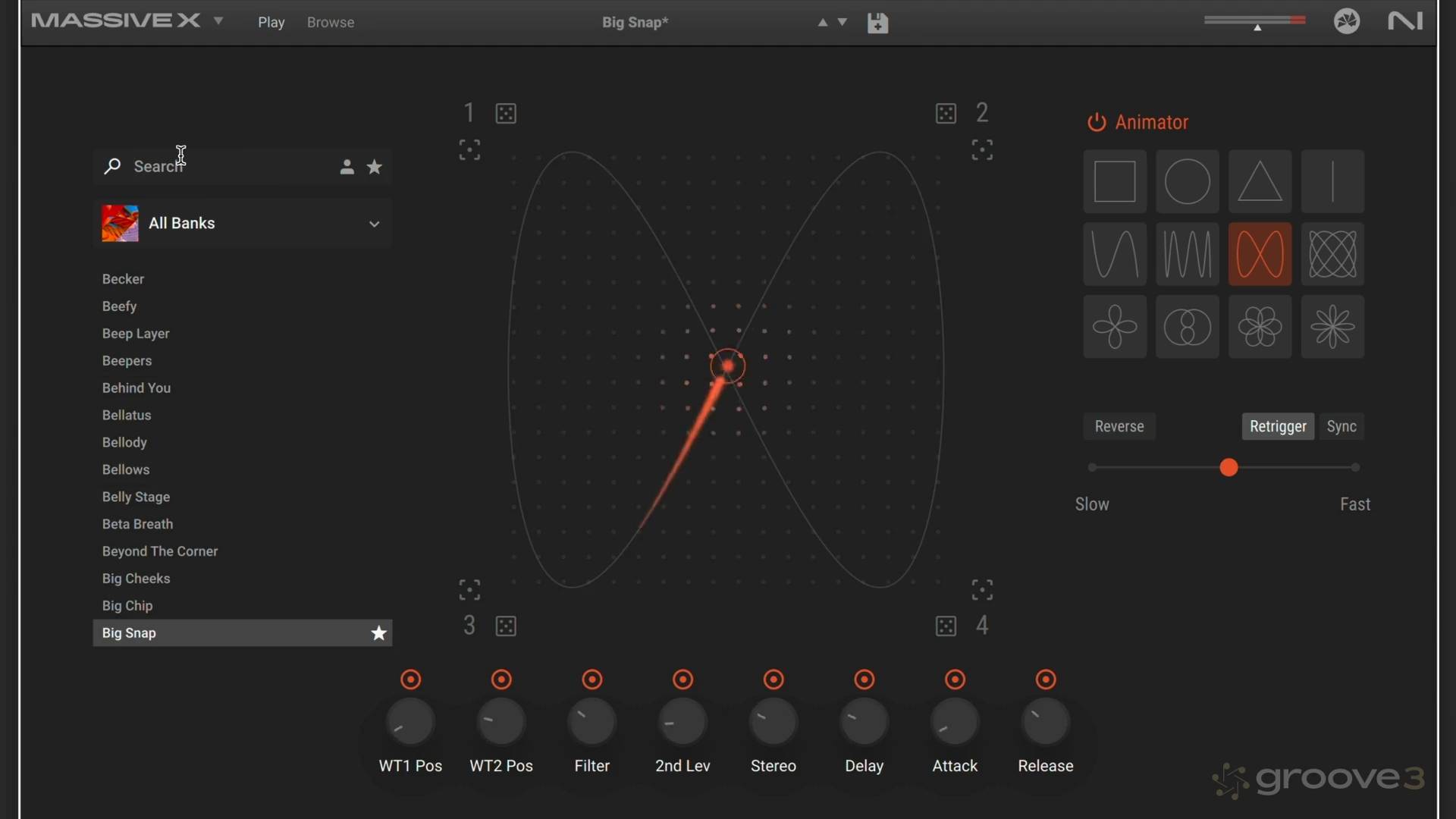Image resolution: width=1456 pixels, height=819 pixels.
Task: Capture snapshot at corner 2 target icon
Action: [x=982, y=149]
